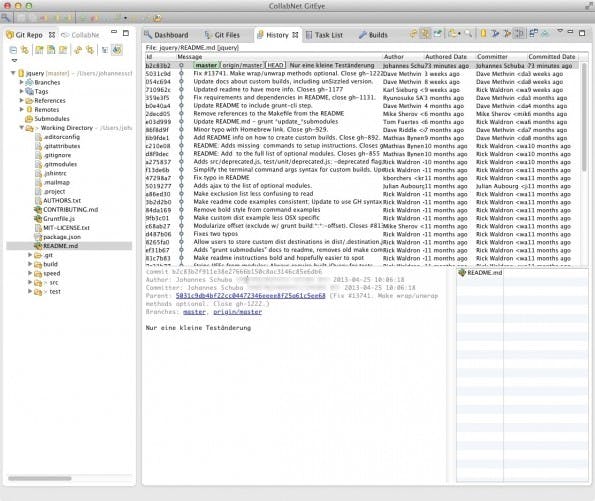Click the Git Repo view maximize icon
Viewport: 595px width, 501px height.
[x=126, y=33]
